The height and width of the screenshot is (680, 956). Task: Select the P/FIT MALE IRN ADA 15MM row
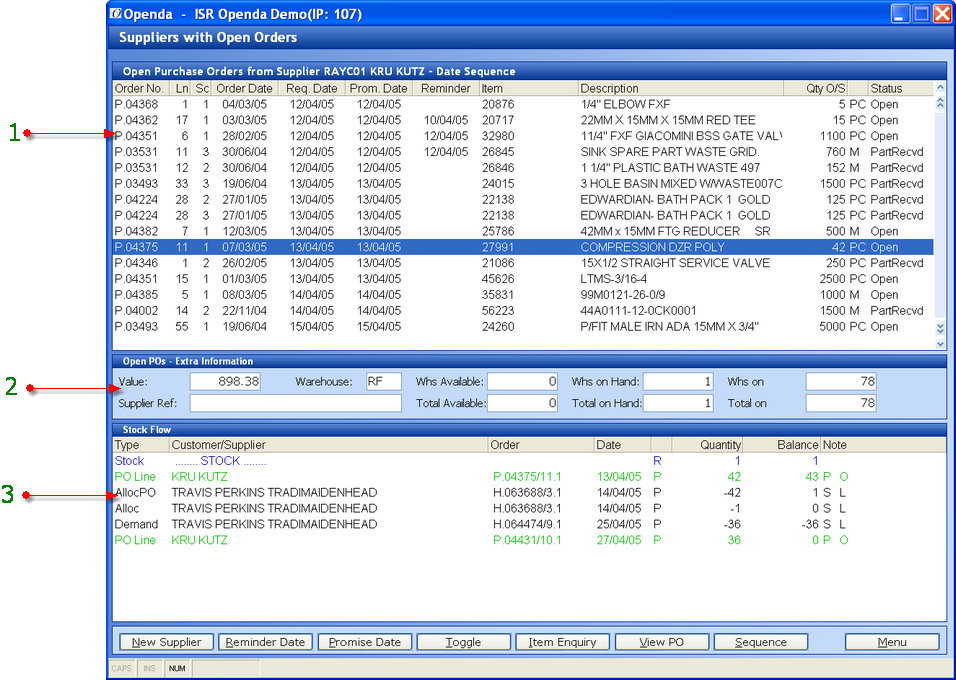click(523, 326)
